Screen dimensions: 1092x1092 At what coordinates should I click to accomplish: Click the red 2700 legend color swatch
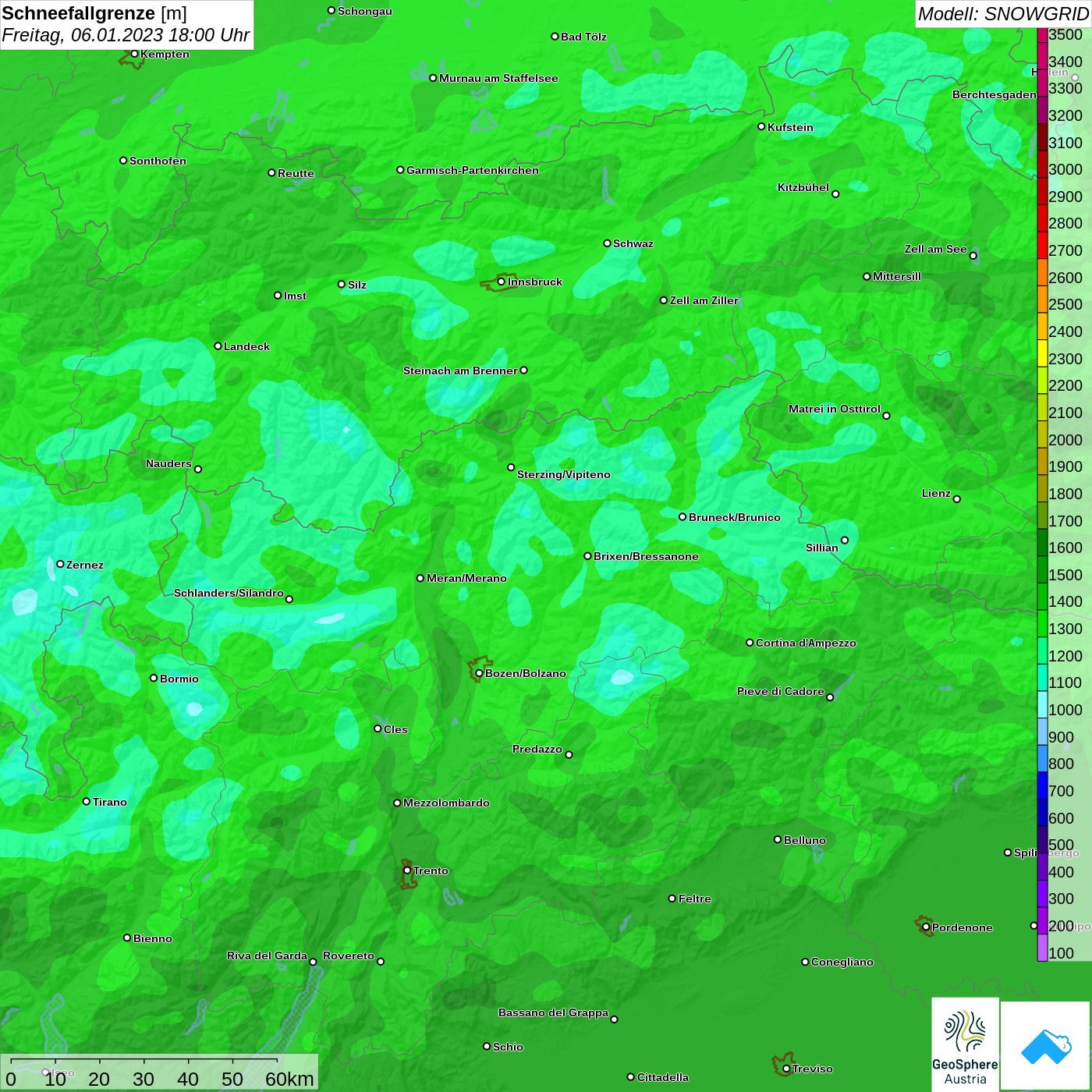1042,244
